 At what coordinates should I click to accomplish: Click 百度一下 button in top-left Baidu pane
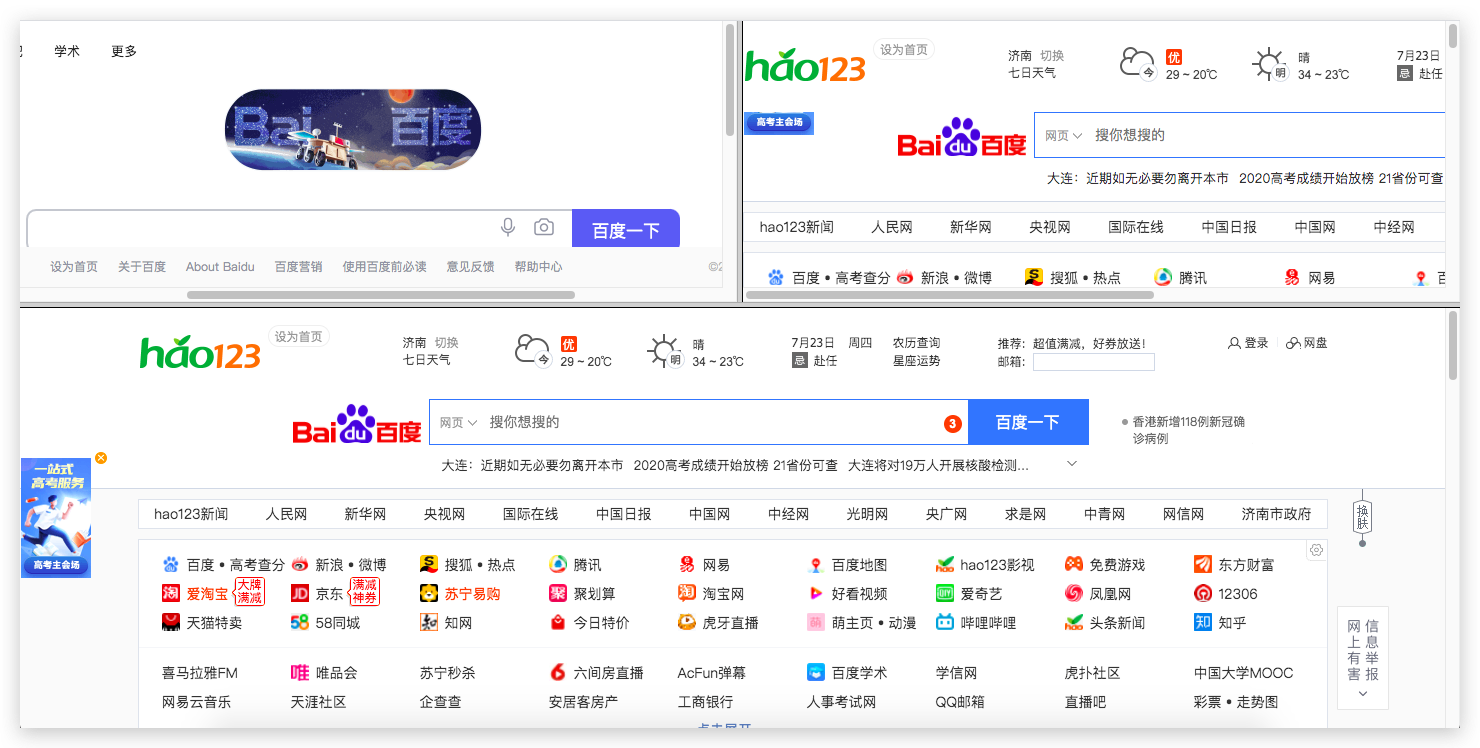point(626,228)
